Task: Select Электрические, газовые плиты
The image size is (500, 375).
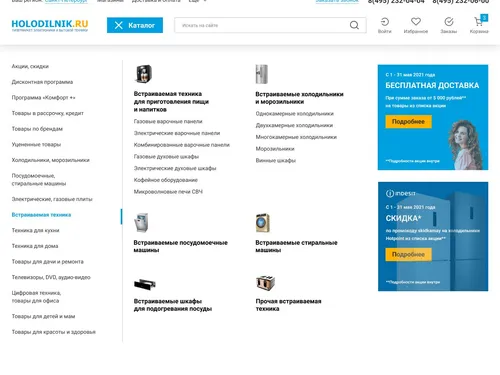Action: [x=52, y=199]
